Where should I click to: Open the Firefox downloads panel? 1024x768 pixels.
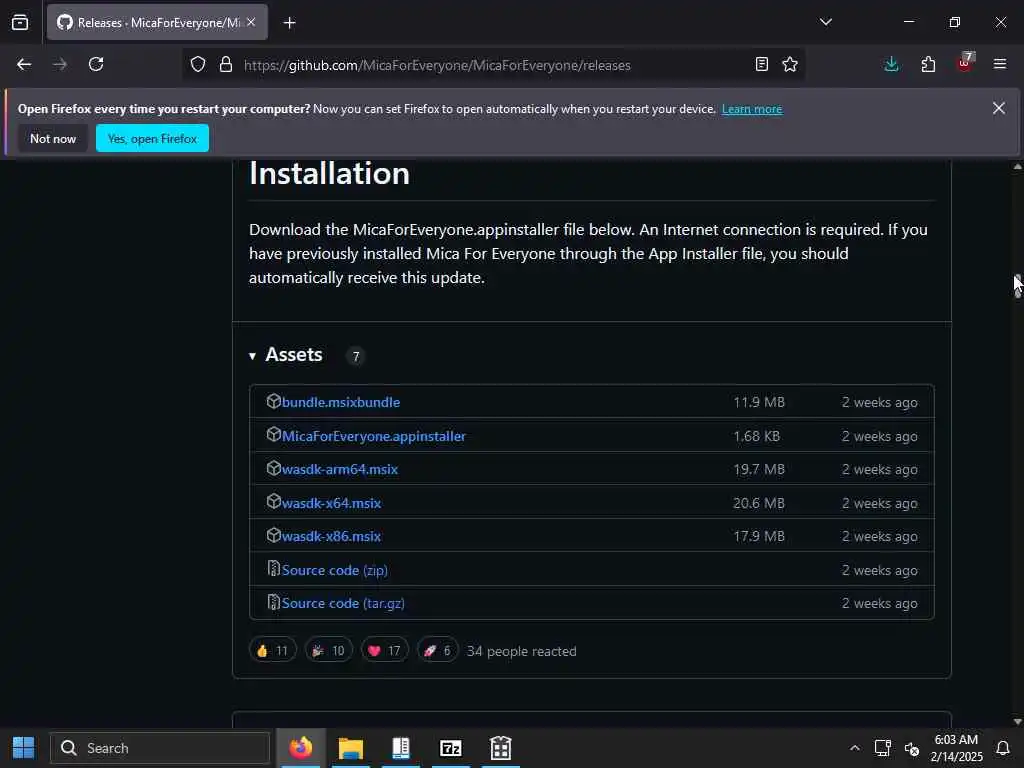click(x=891, y=64)
